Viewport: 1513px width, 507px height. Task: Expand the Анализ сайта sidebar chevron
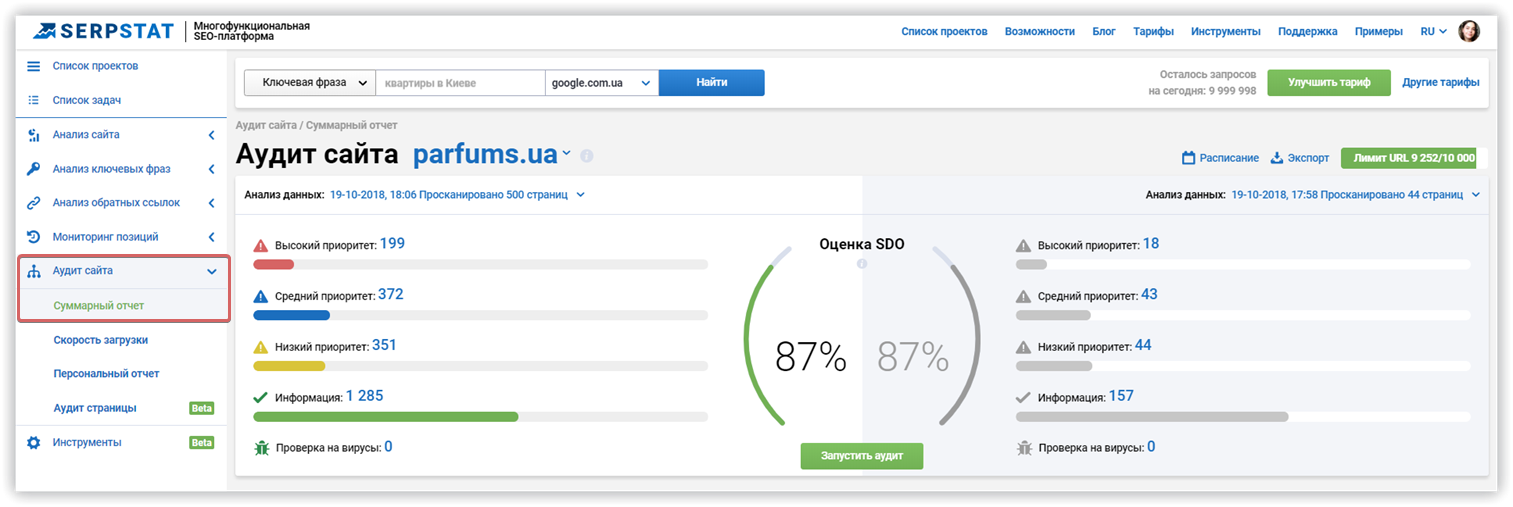[211, 135]
